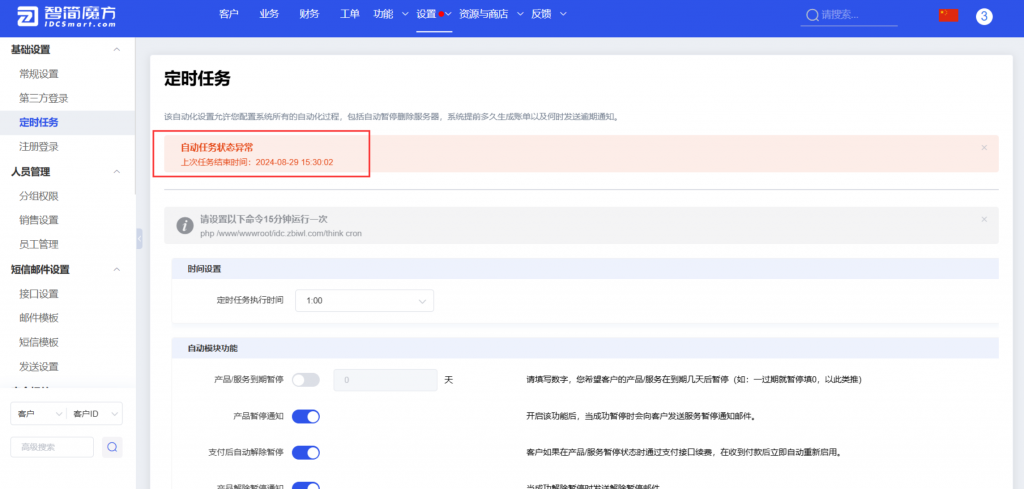
Task: Switch language via the China flag icon
Action: 948,15
